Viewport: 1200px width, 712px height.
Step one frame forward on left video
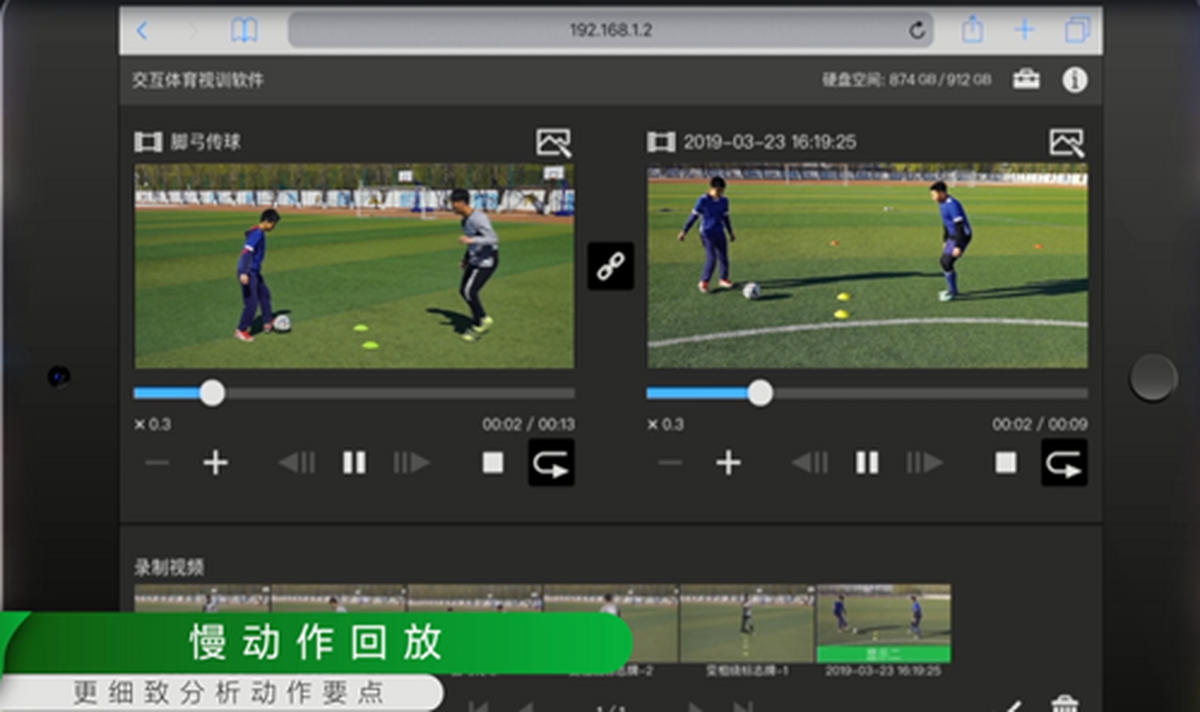point(411,462)
